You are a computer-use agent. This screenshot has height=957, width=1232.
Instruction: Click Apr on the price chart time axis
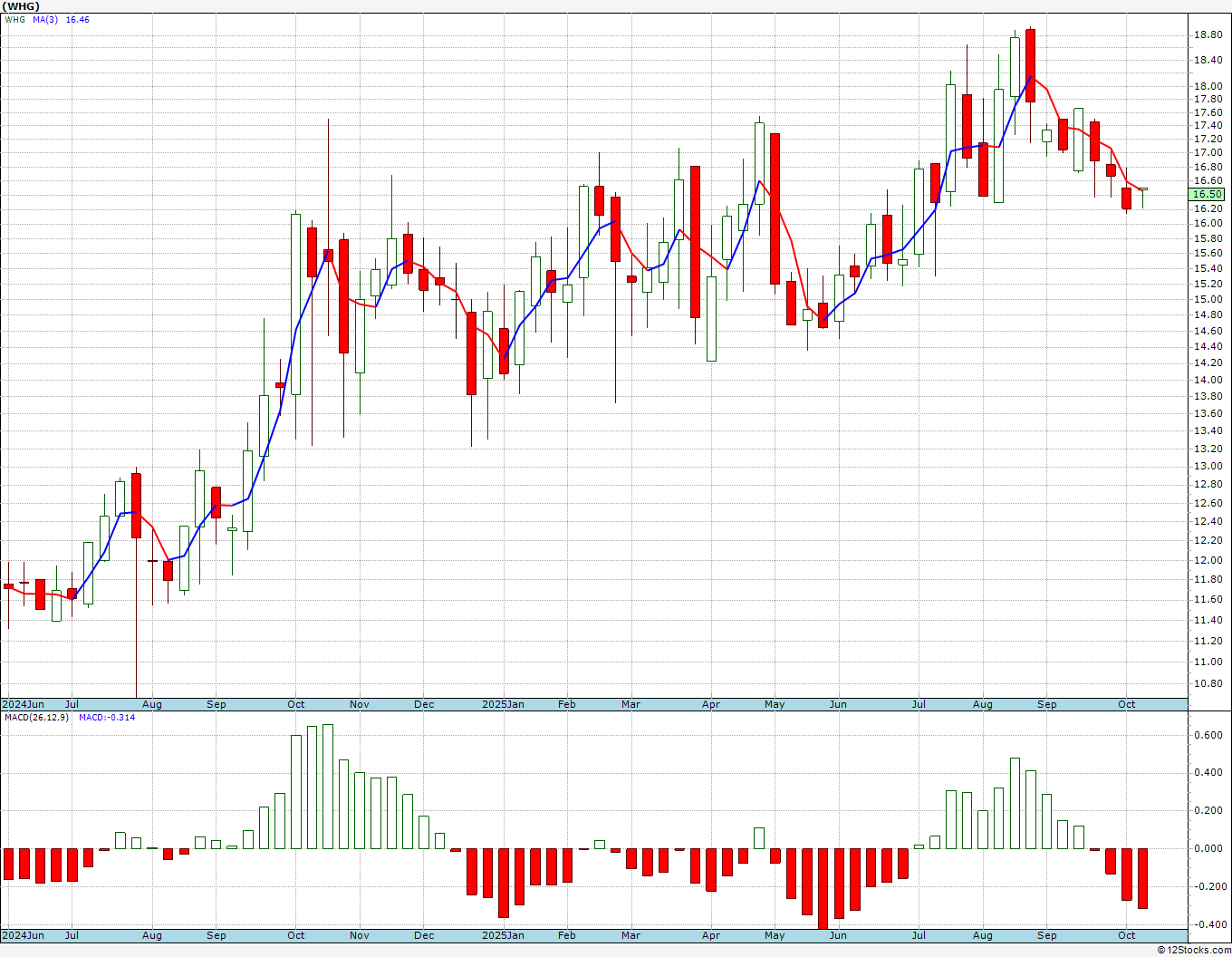(711, 704)
